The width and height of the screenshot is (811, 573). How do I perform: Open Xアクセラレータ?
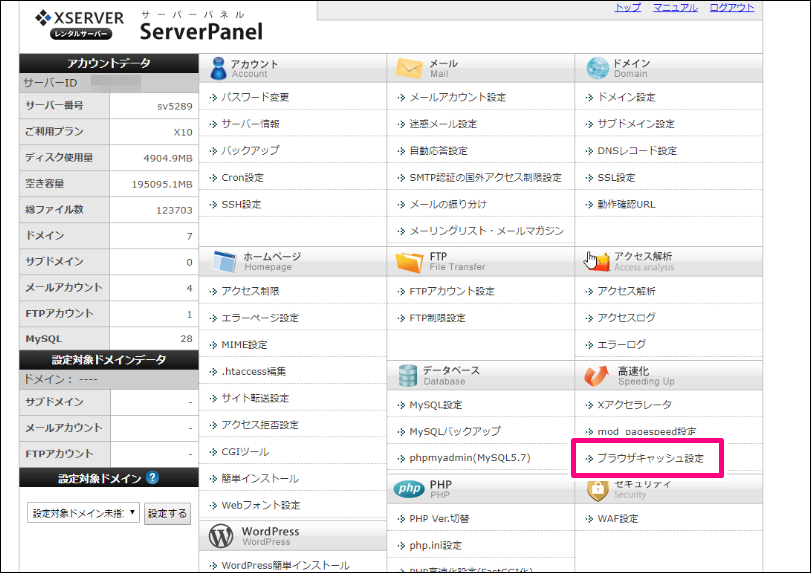point(635,404)
